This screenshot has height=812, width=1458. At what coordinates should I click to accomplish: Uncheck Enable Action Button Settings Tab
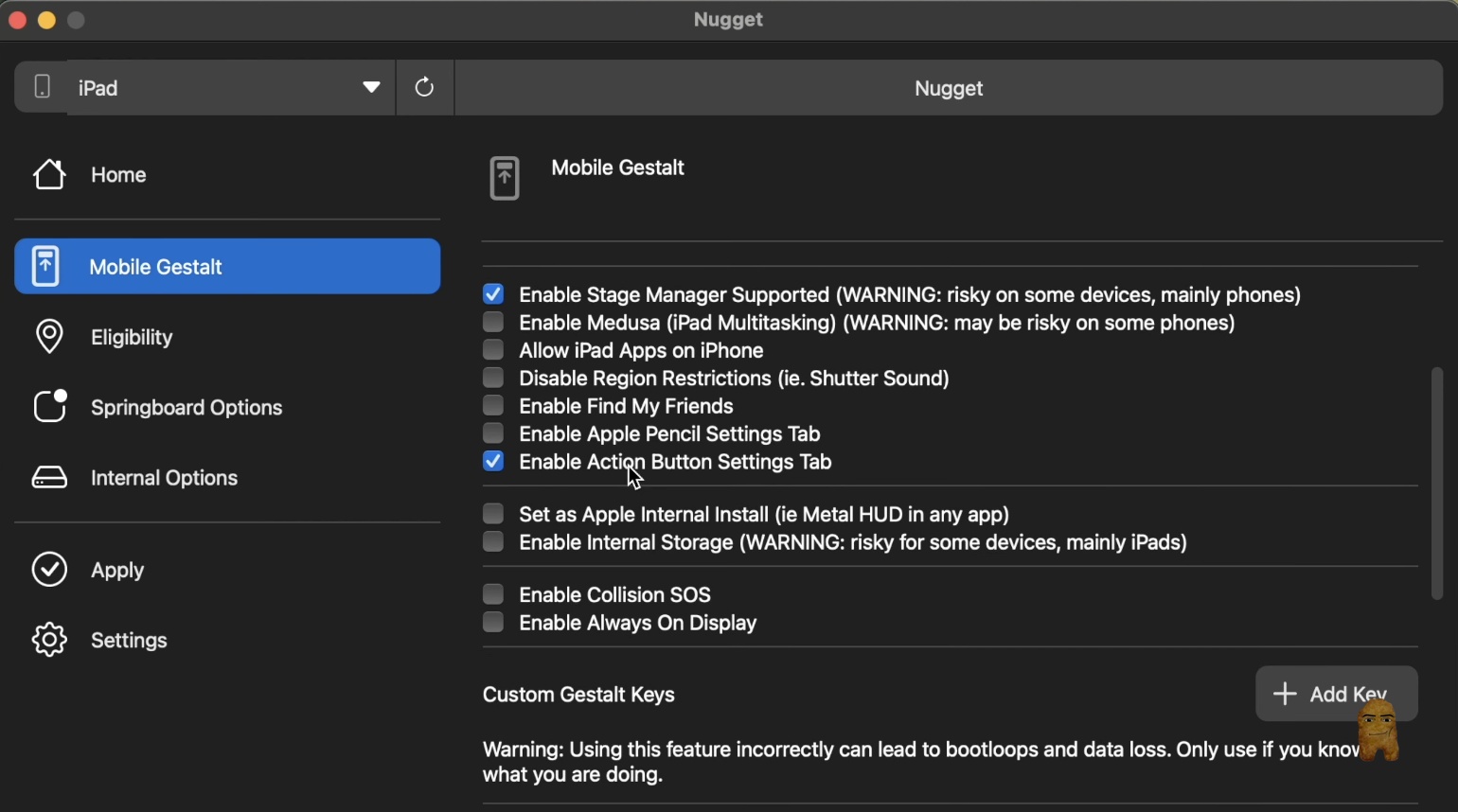[x=493, y=462]
